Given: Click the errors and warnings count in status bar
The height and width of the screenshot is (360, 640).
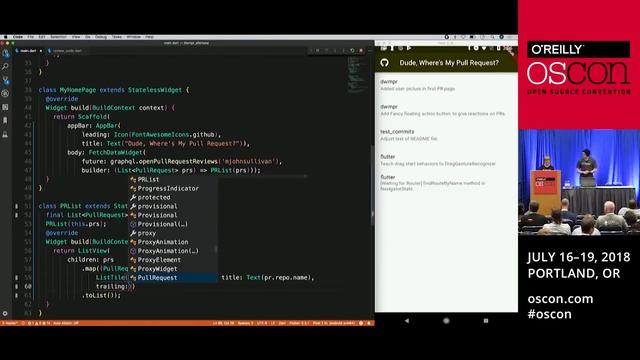Looking at the screenshot, I should click(40, 323).
